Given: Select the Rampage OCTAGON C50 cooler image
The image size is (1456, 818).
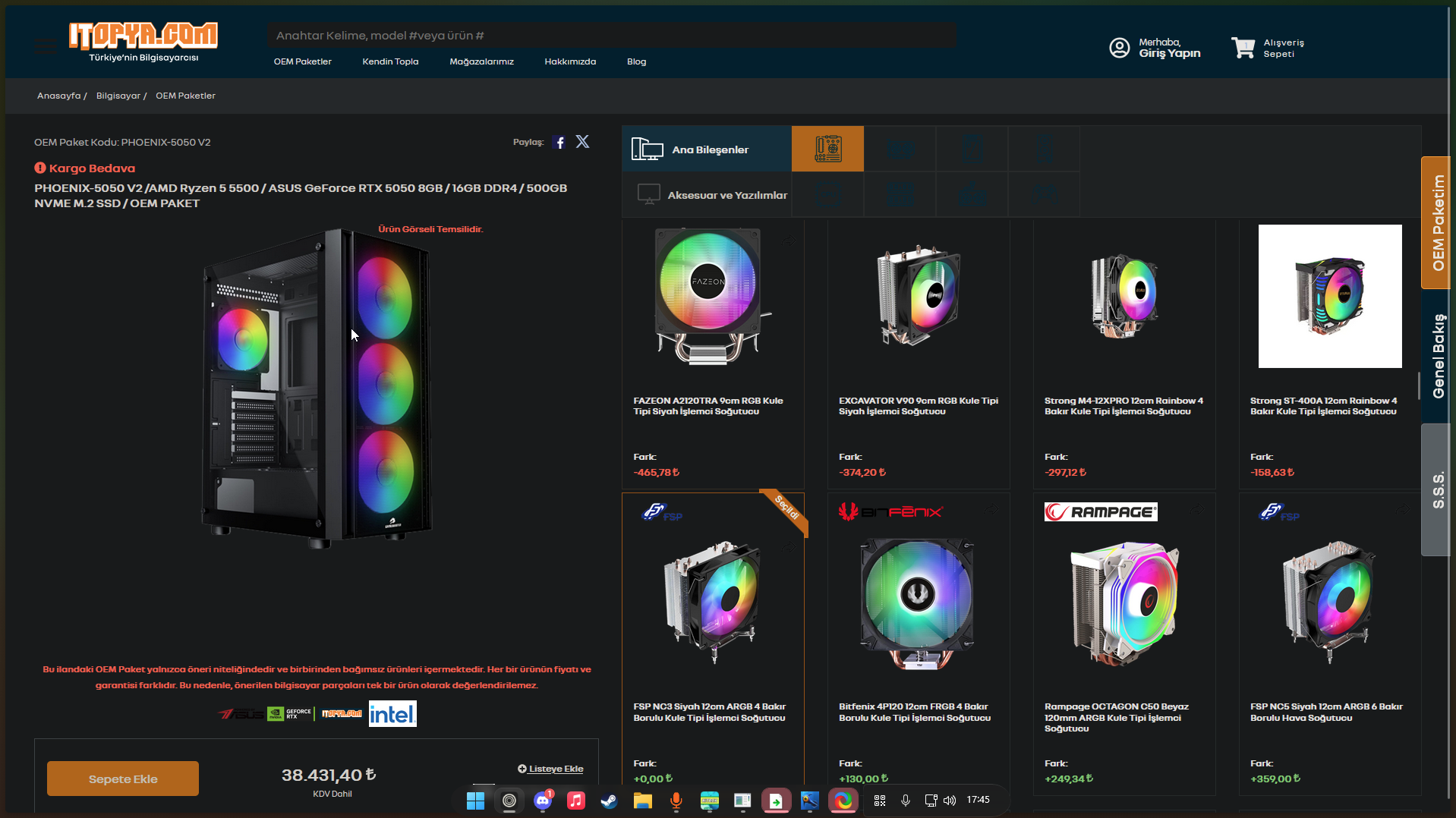Looking at the screenshot, I should [1124, 602].
